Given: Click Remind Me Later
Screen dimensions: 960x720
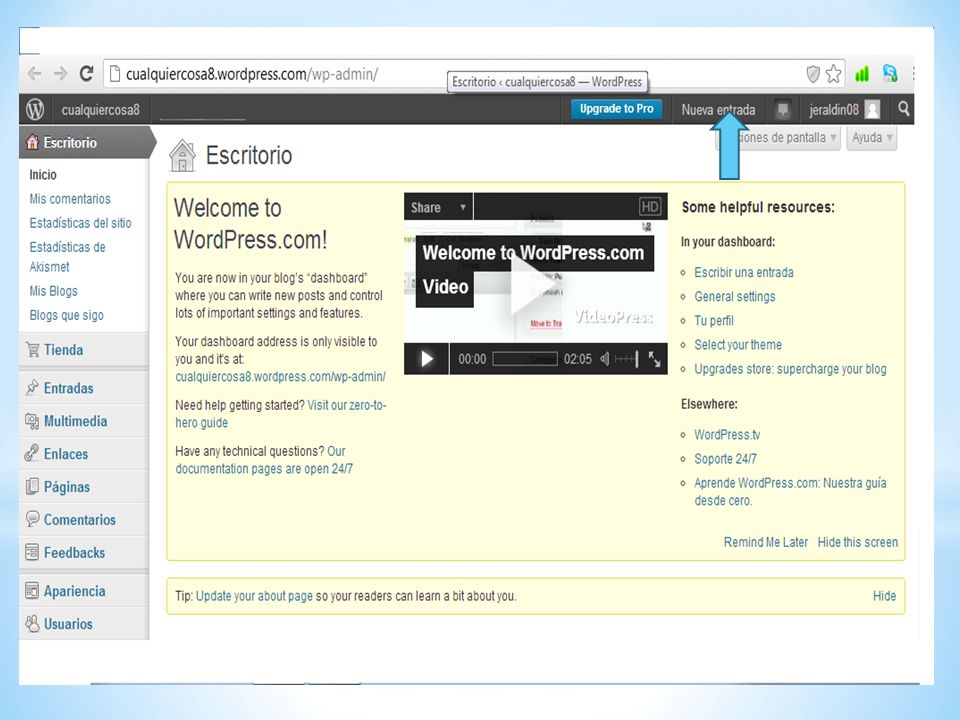Looking at the screenshot, I should click(765, 542).
